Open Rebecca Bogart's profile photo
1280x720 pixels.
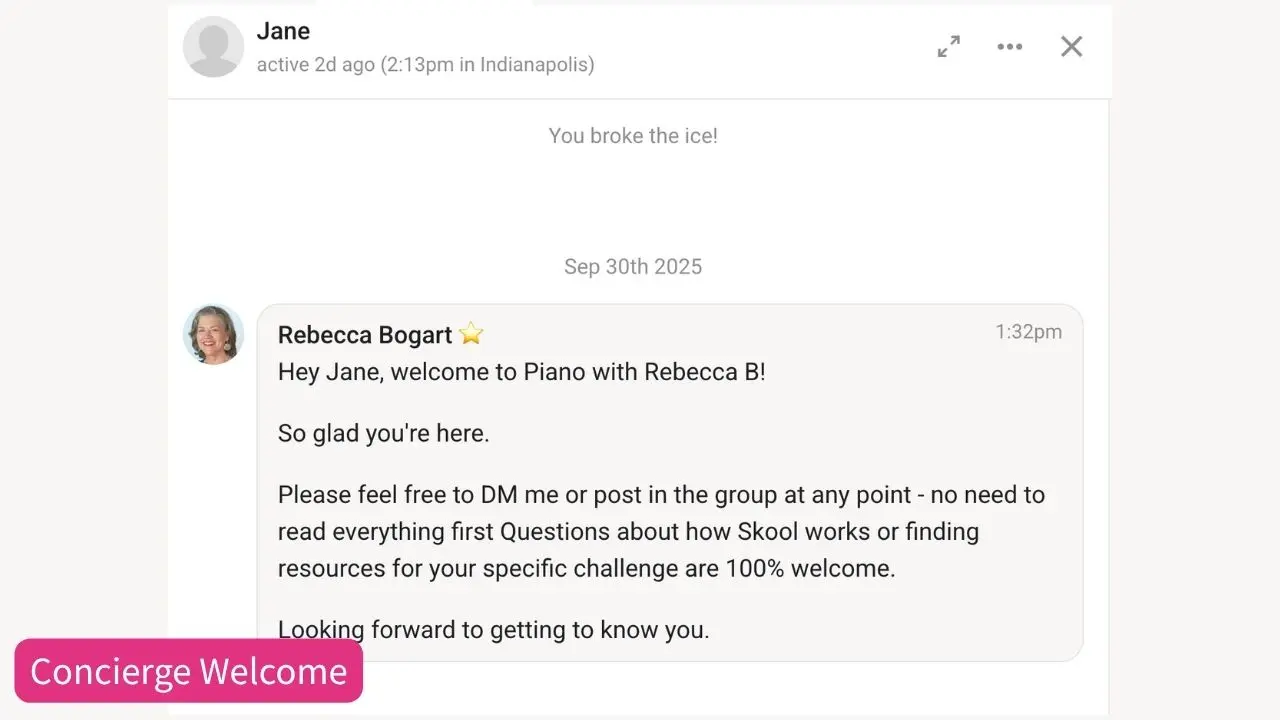pyautogui.click(x=213, y=335)
